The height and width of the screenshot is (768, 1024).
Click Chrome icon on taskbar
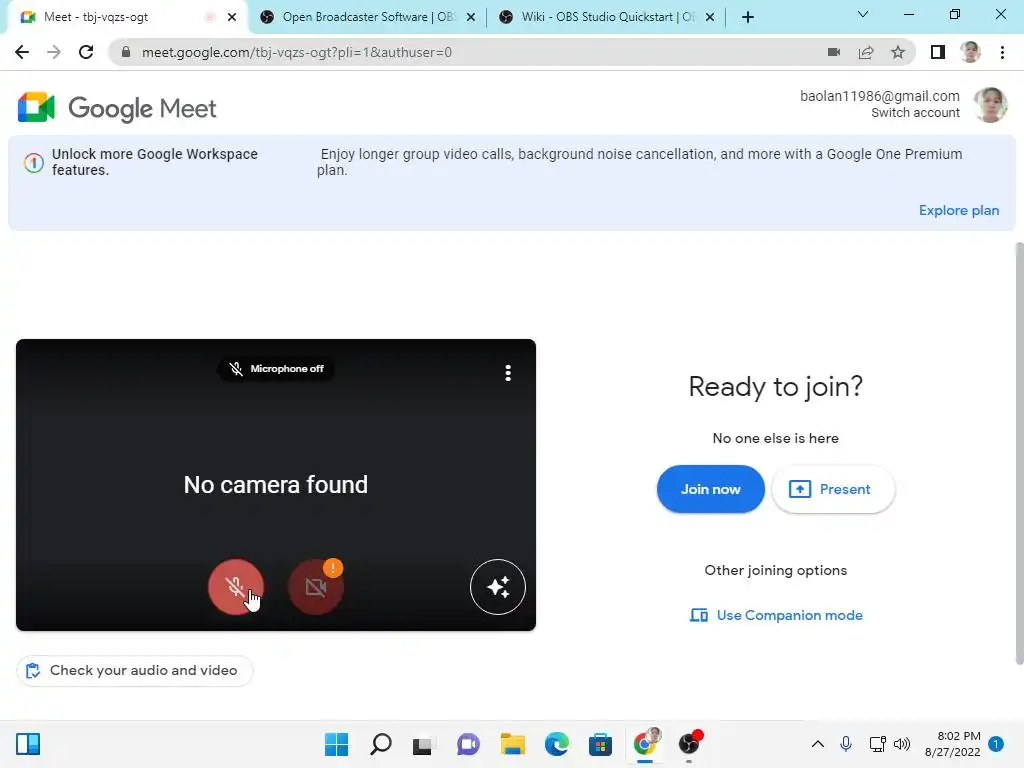[645, 744]
